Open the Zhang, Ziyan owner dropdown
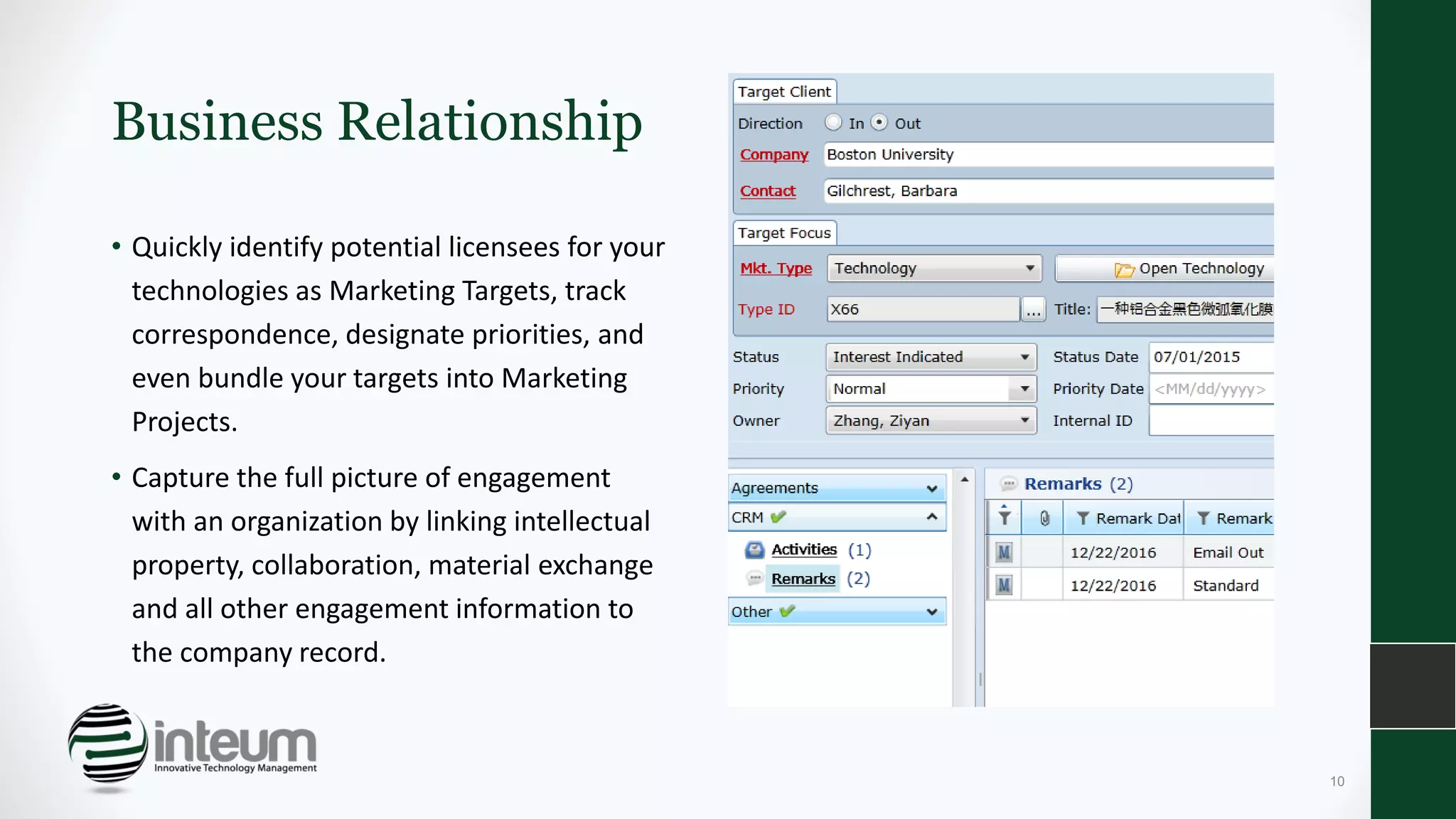Screen dimensions: 1456x819 [x=931, y=421]
